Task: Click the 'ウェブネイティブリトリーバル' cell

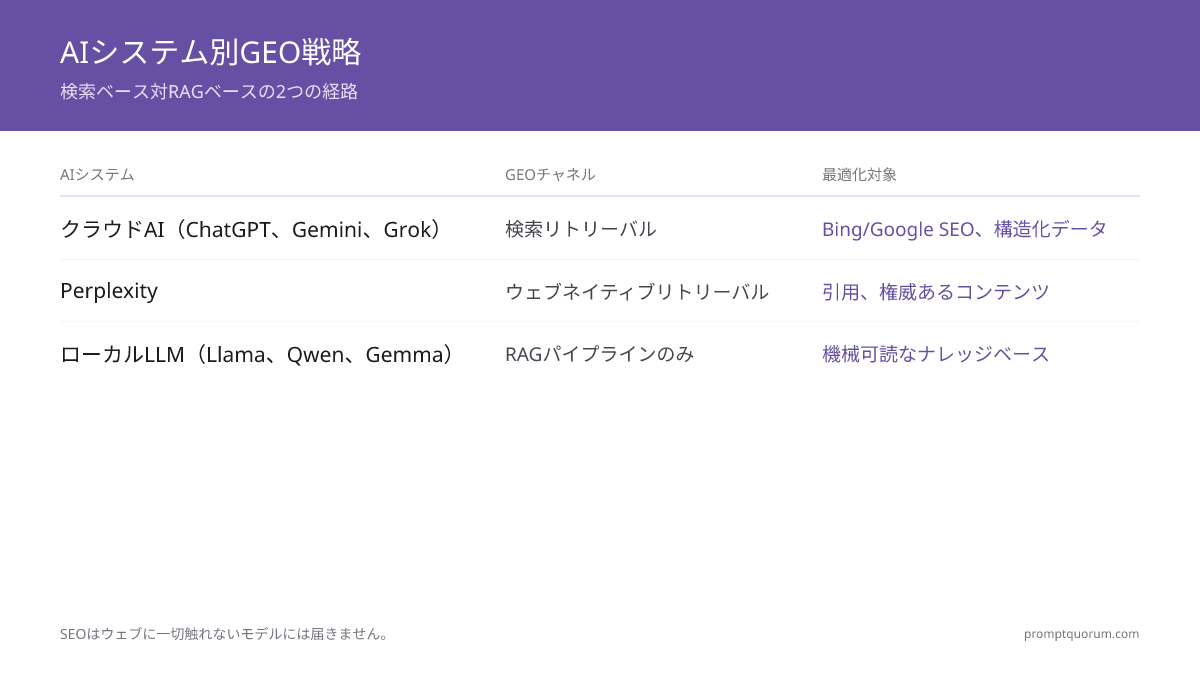Action: pos(637,292)
